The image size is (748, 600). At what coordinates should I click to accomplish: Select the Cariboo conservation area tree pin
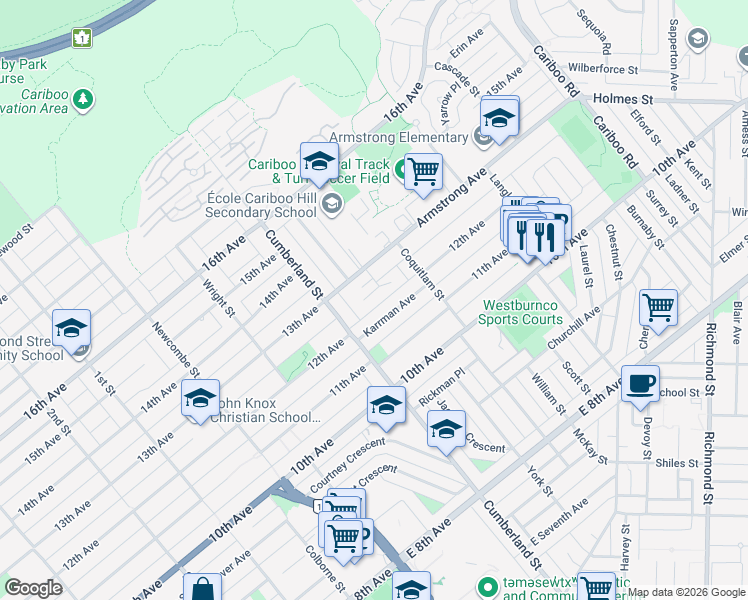click(x=83, y=100)
